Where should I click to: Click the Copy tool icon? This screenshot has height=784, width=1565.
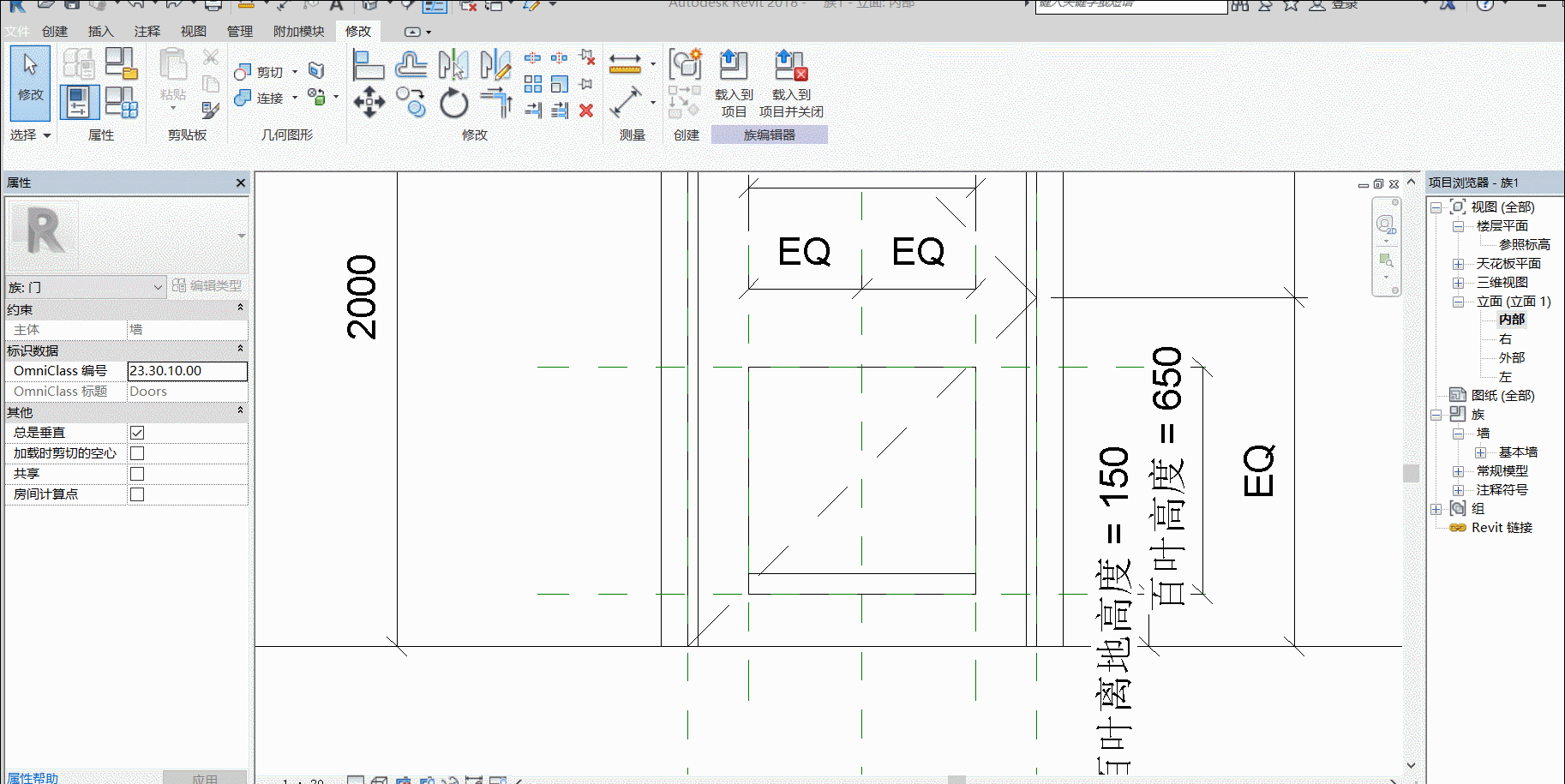(x=411, y=103)
